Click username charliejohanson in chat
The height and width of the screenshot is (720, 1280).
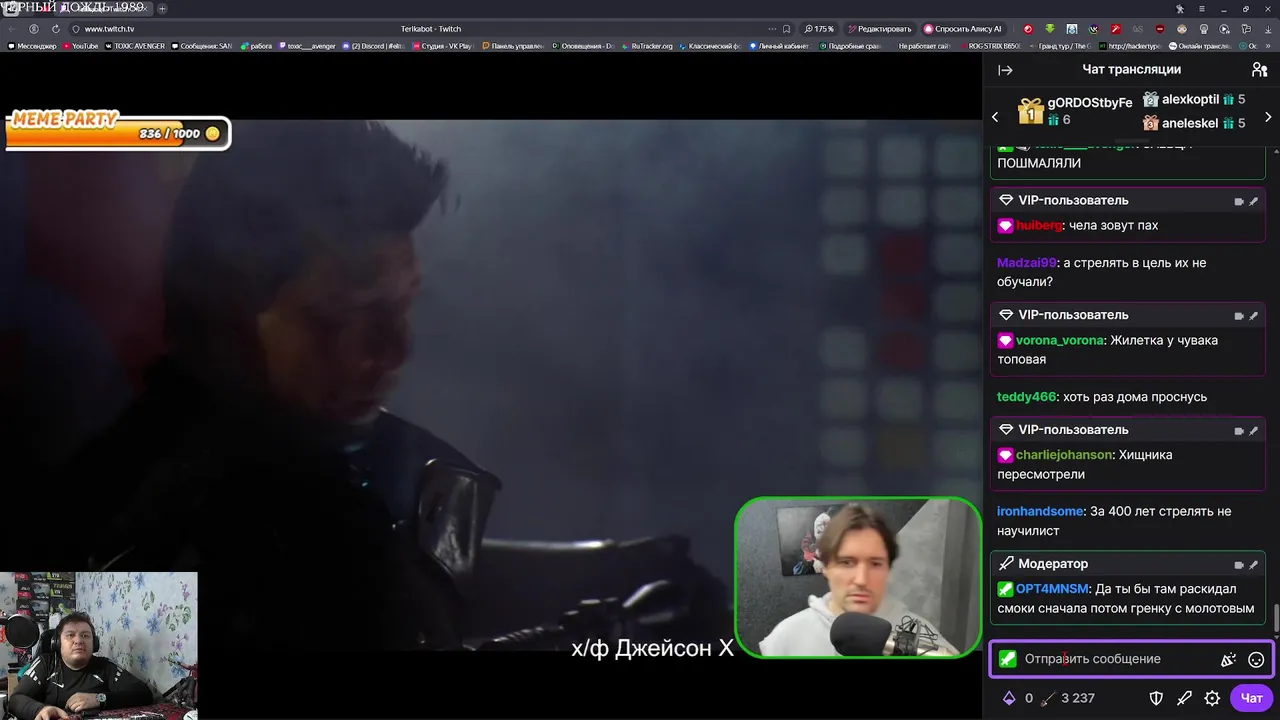tap(1064, 455)
